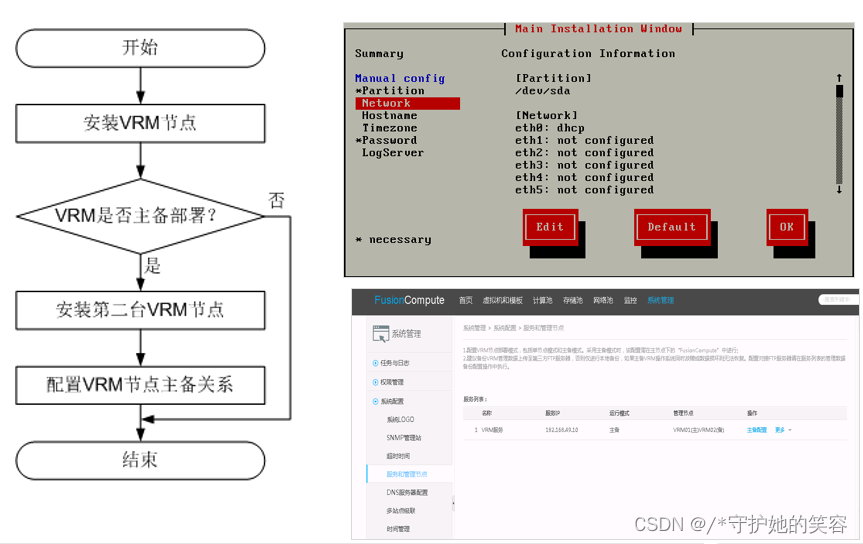
Task: Click the search keyword input field
Action: [838, 300]
